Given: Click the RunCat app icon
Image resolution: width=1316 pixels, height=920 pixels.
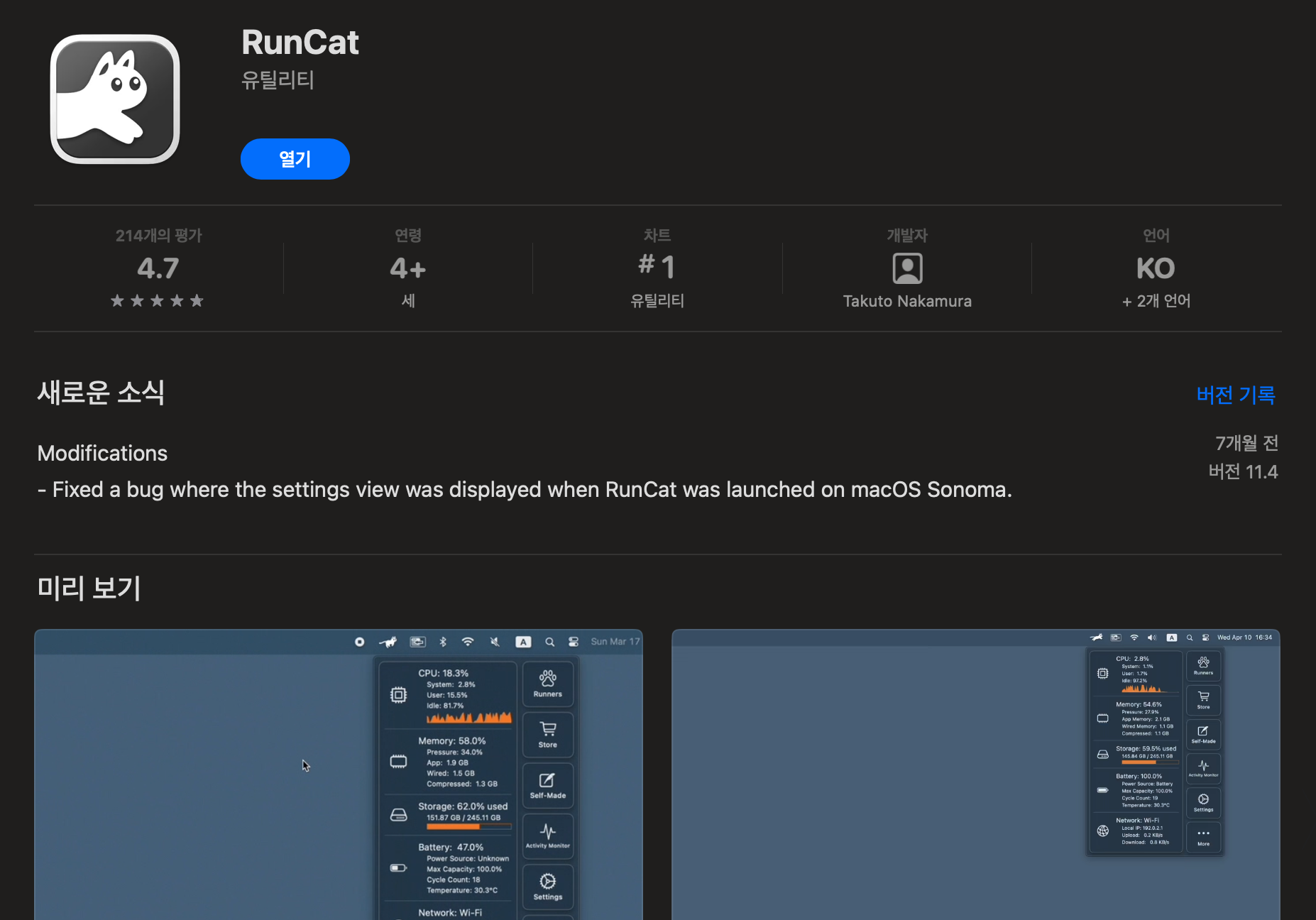Looking at the screenshot, I should pyautogui.click(x=115, y=99).
